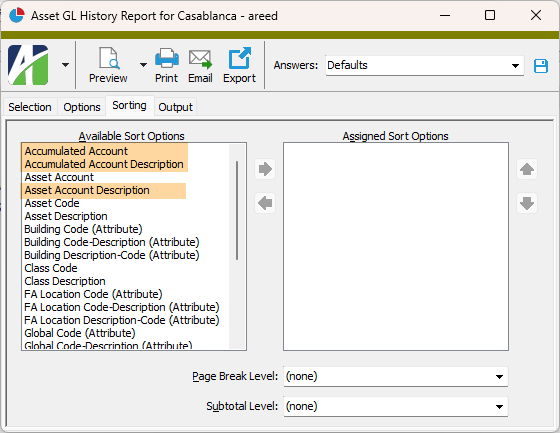Expand the Subtotal Level dropdown
This screenshot has height=433, width=560.
396,406
